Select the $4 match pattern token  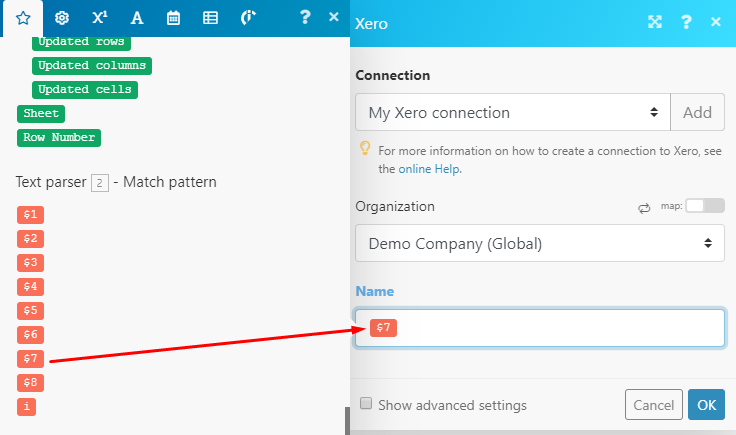31,286
